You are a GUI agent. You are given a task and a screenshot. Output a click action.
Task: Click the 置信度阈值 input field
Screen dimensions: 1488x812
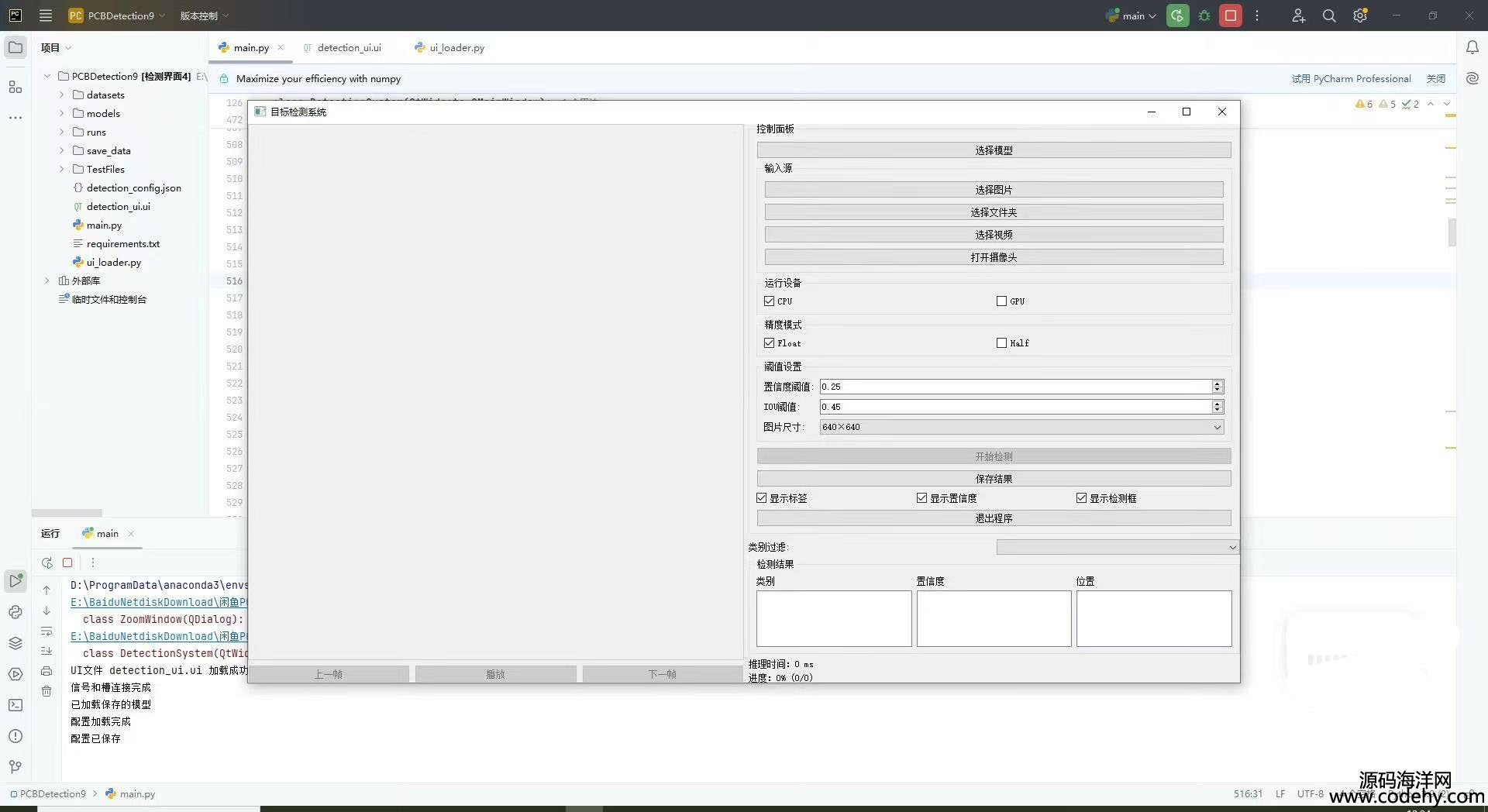(x=1015, y=387)
